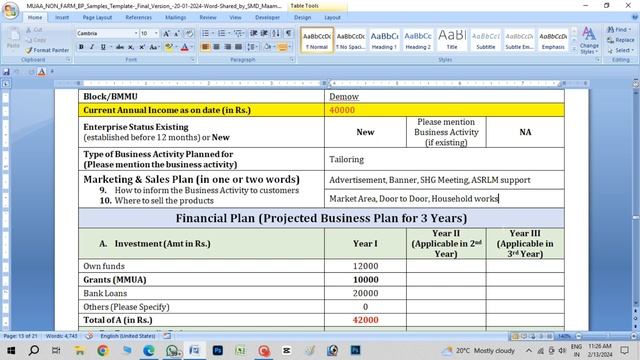Viewport: 640px width, 360px height.
Task: Enable align text left
Action: pyautogui.click(x=206, y=47)
